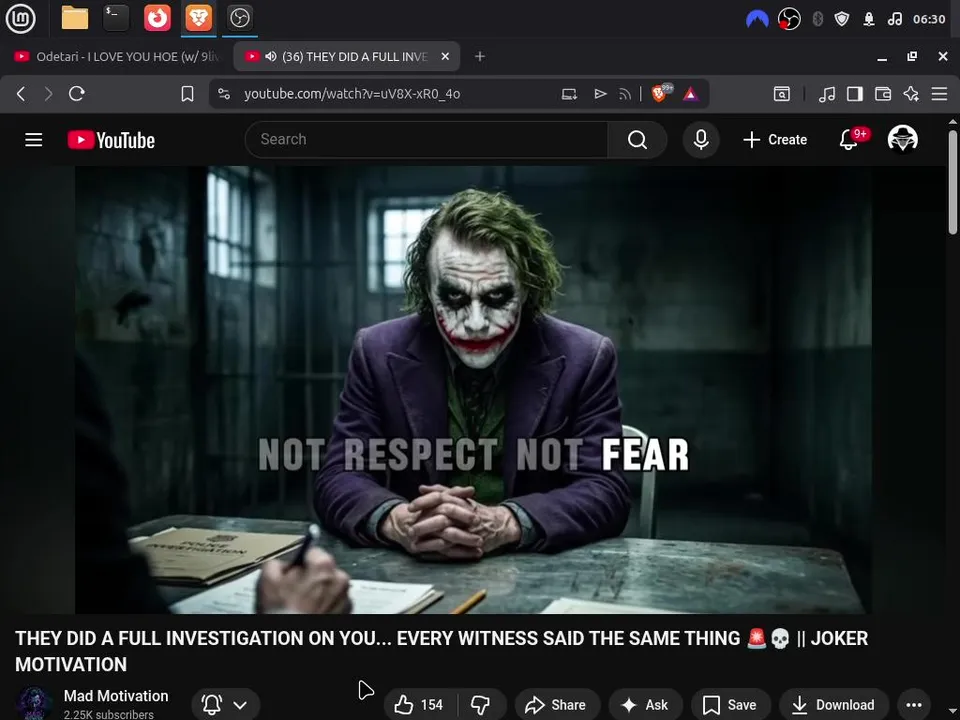Expand the subscription notification bell dropdown
960x720 pixels.
pos(225,705)
